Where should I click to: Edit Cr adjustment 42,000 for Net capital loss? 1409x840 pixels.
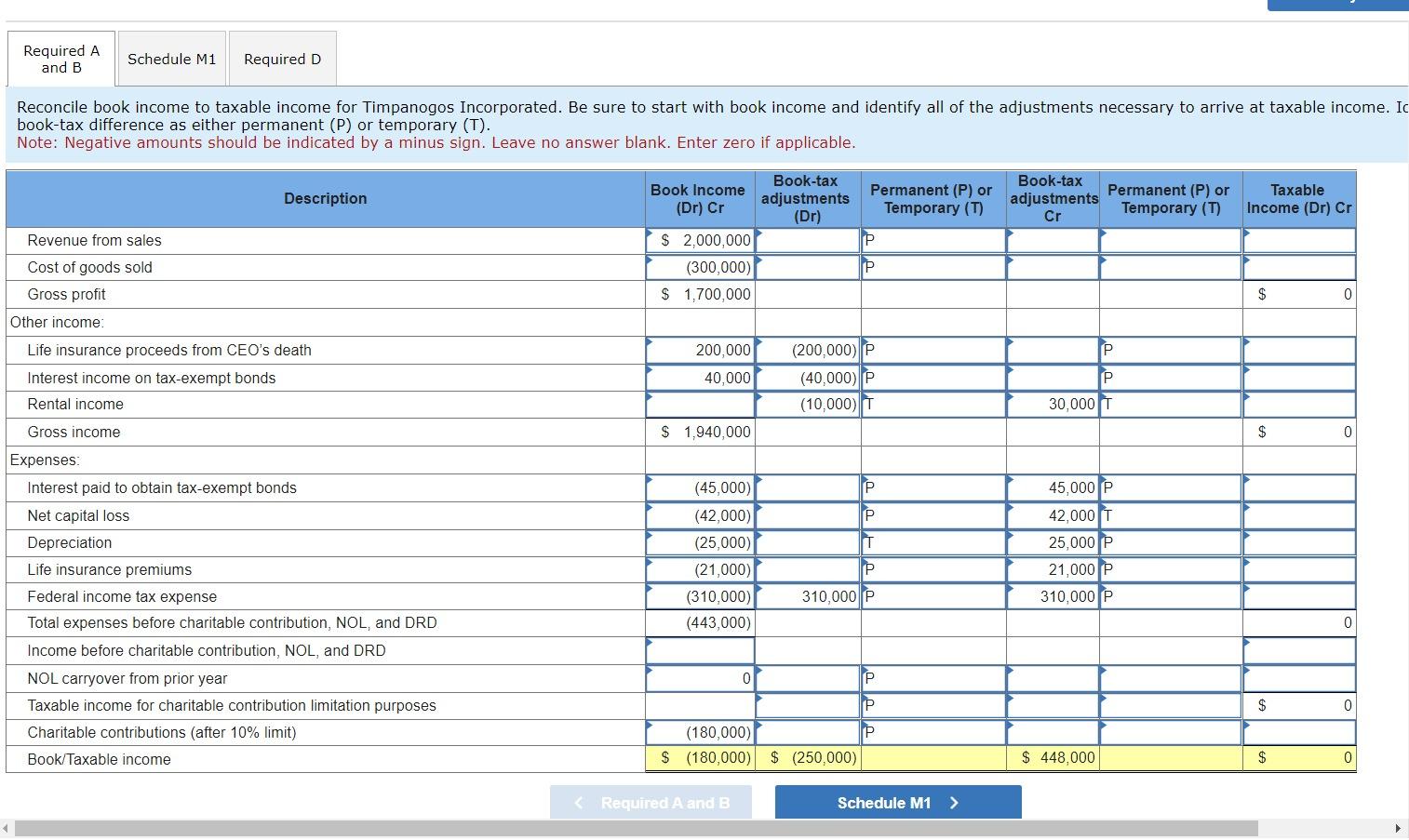[x=1053, y=515]
